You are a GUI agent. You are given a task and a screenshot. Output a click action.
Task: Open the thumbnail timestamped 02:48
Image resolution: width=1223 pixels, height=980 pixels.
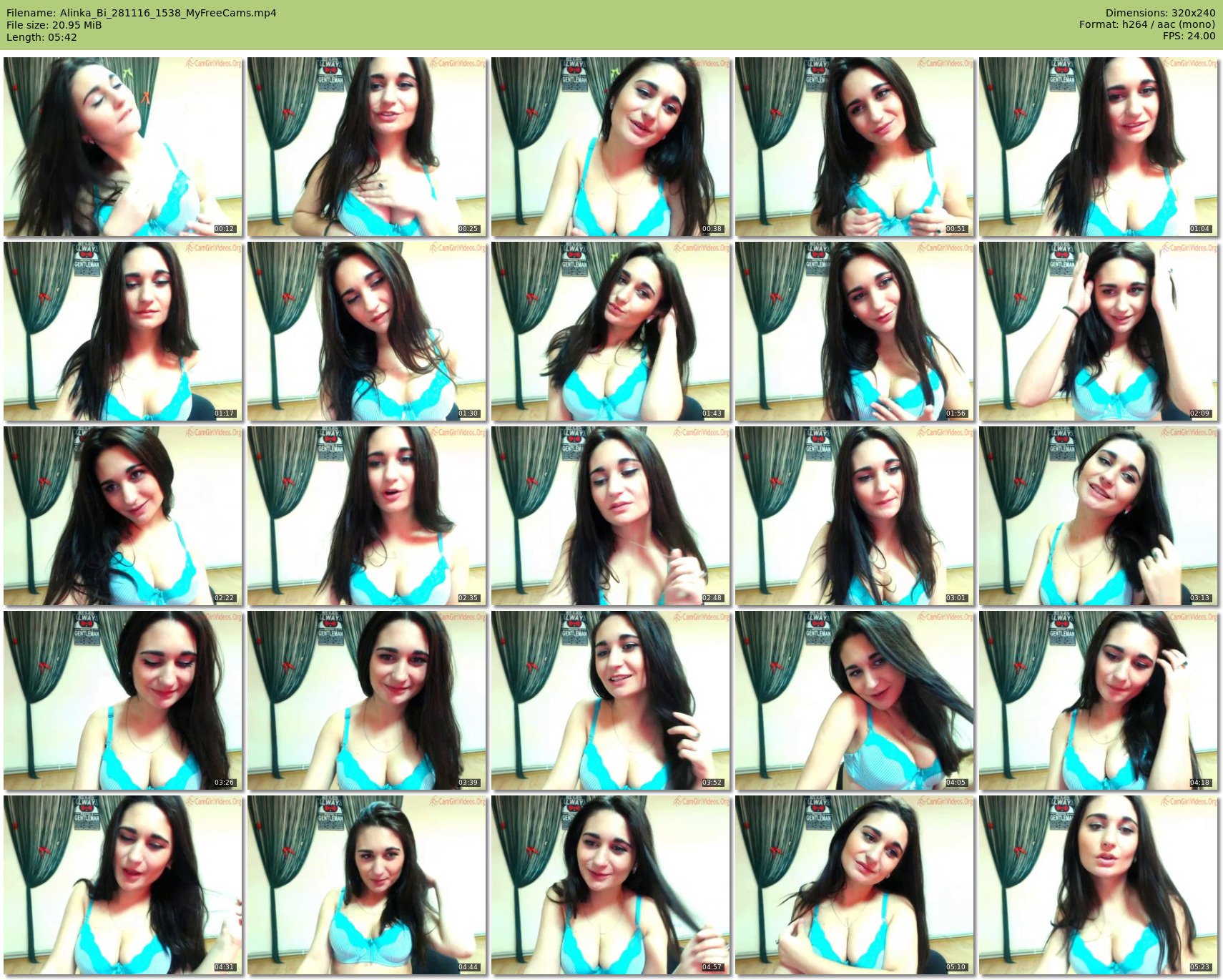611,516
